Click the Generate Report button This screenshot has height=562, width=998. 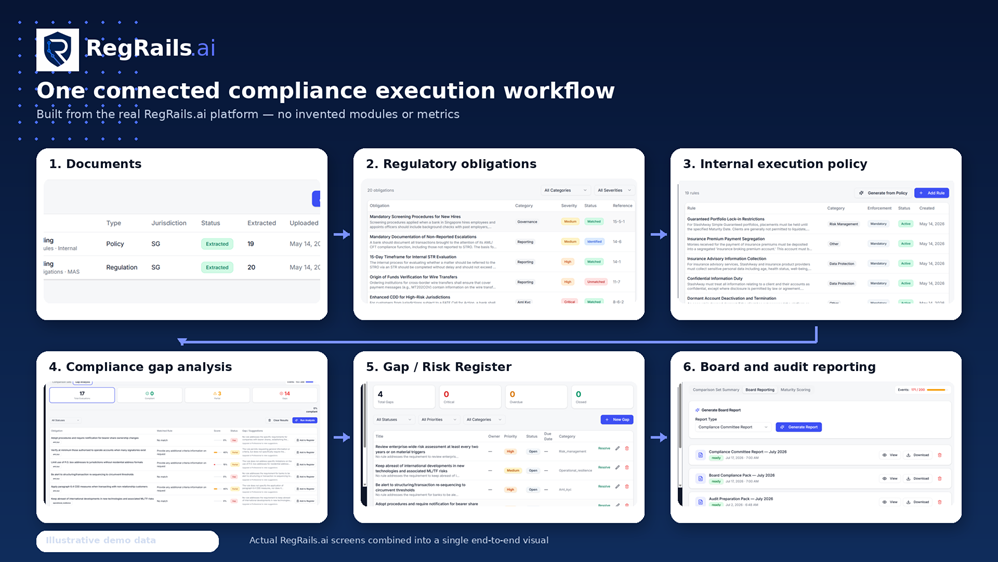coord(799,427)
